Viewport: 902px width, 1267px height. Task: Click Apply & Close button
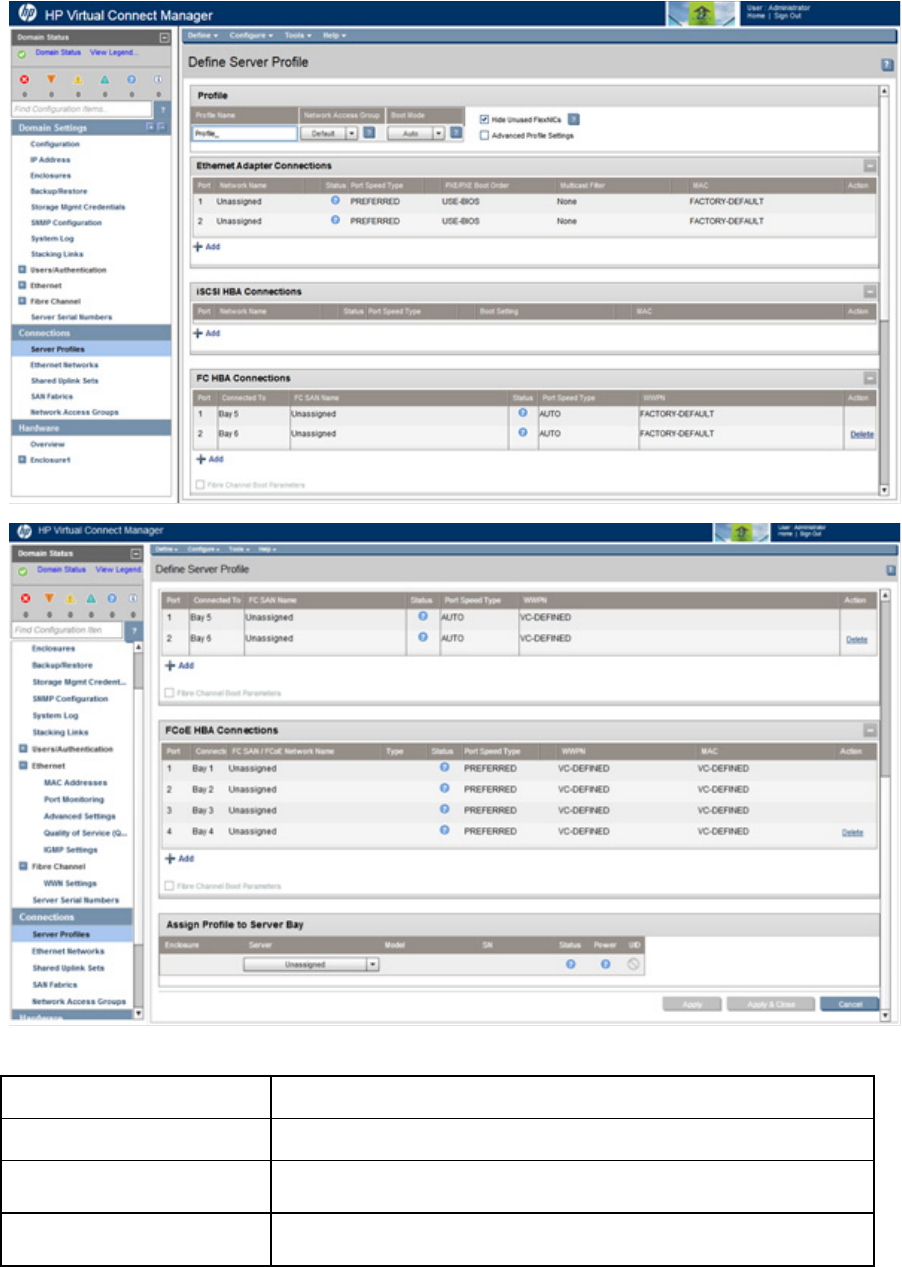click(770, 1004)
